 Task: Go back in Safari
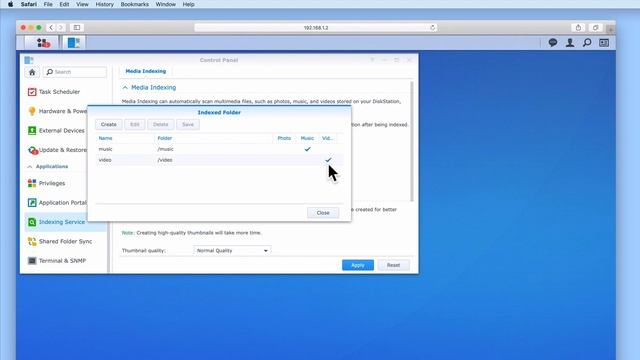[x=51, y=28]
